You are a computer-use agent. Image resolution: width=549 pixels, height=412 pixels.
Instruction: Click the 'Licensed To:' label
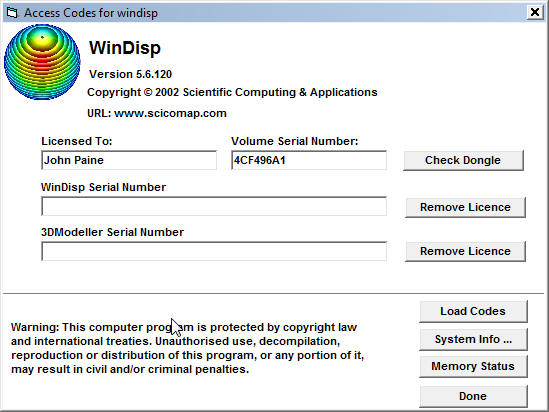(77, 141)
